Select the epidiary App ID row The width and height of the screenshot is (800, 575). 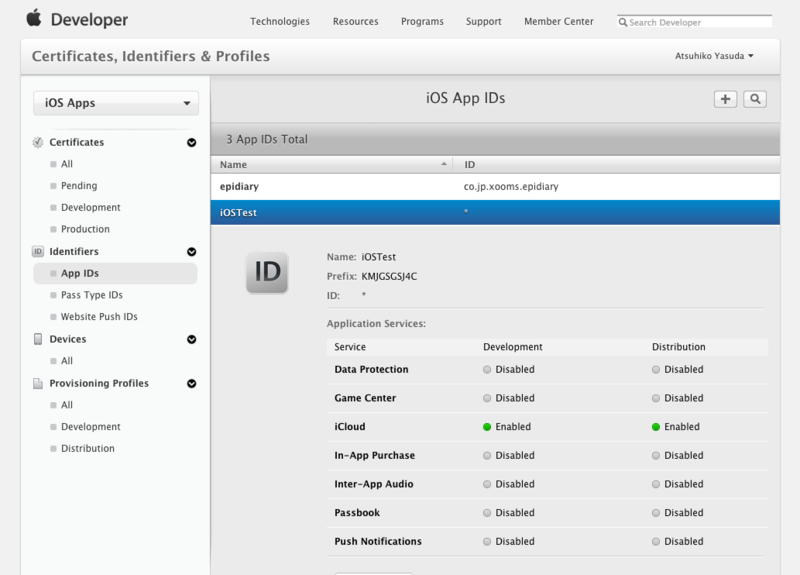pyautogui.click(x=495, y=187)
